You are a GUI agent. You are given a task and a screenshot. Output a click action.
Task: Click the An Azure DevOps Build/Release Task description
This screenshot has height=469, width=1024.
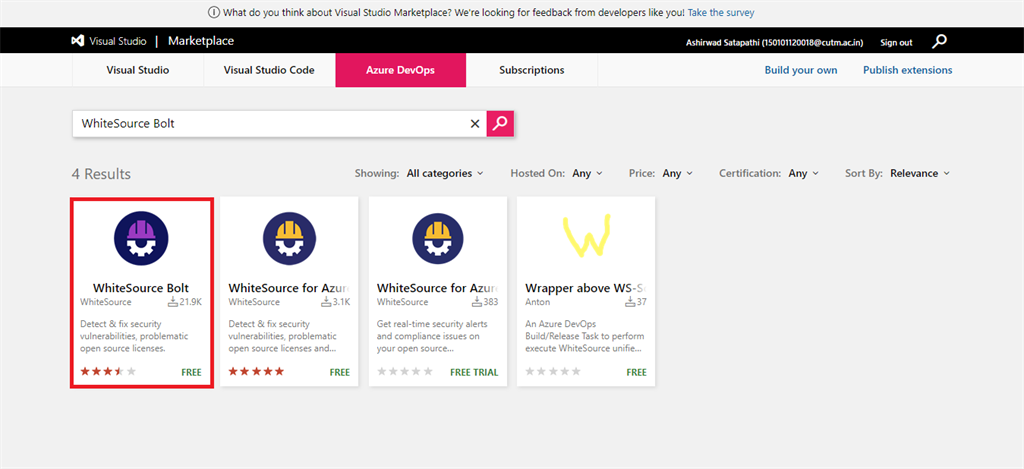pyautogui.click(x=584, y=336)
